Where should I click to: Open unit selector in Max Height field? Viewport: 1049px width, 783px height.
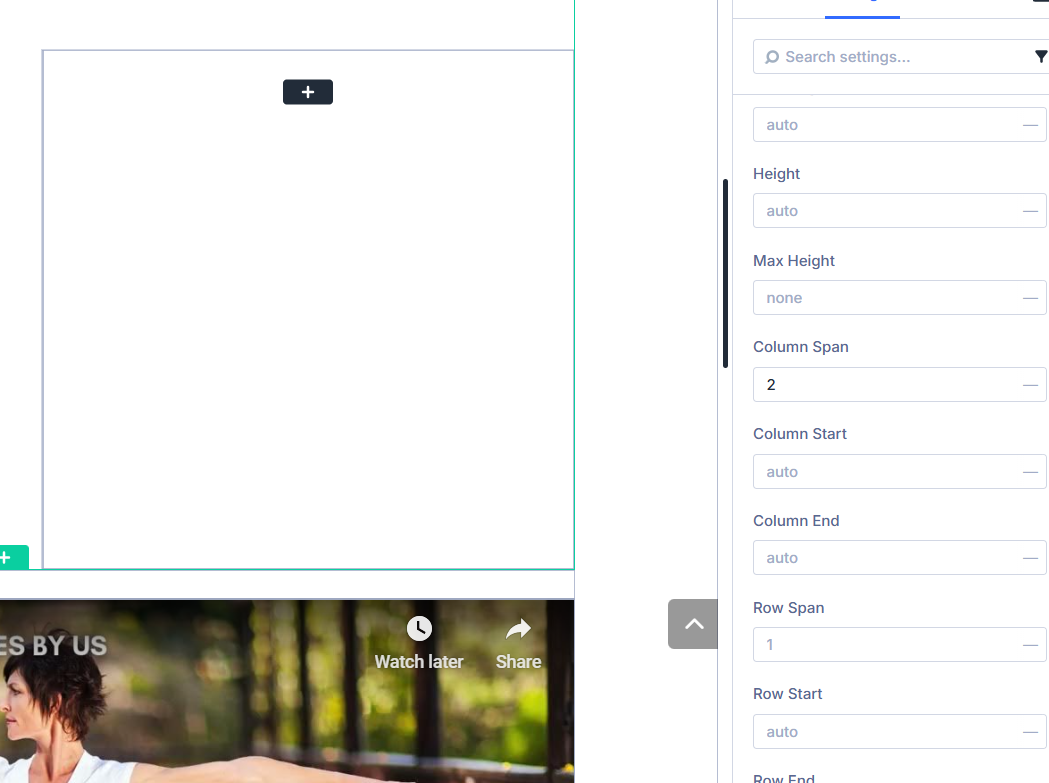(x=1029, y=298)
